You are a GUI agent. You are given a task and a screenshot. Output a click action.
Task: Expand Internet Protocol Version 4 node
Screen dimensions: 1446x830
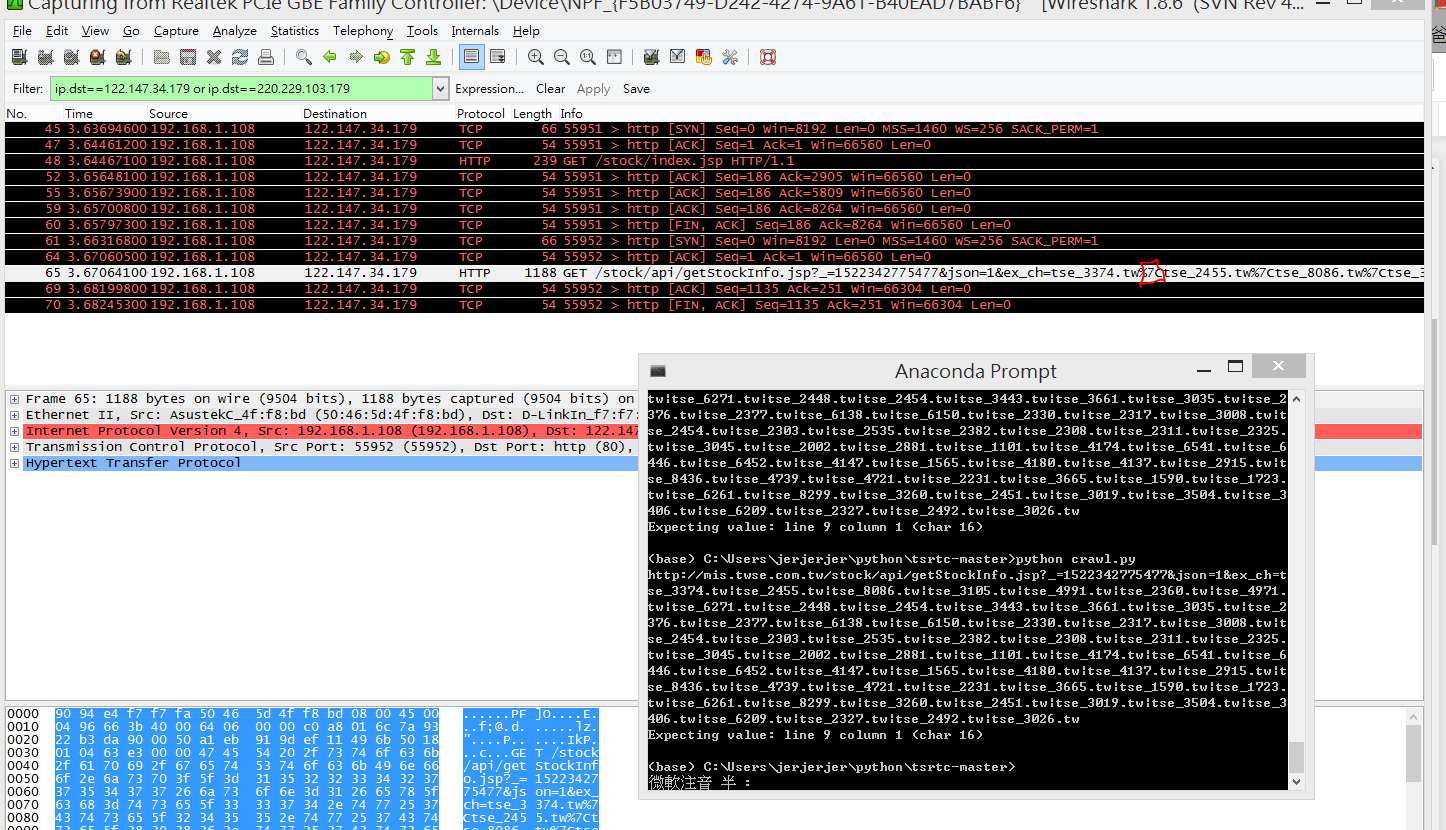point(14,431)
